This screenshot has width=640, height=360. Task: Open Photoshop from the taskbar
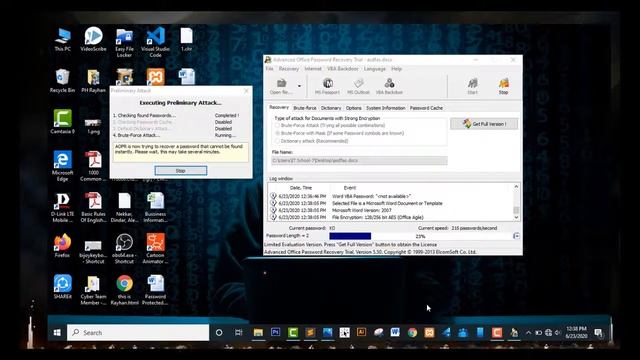[276, 333]
